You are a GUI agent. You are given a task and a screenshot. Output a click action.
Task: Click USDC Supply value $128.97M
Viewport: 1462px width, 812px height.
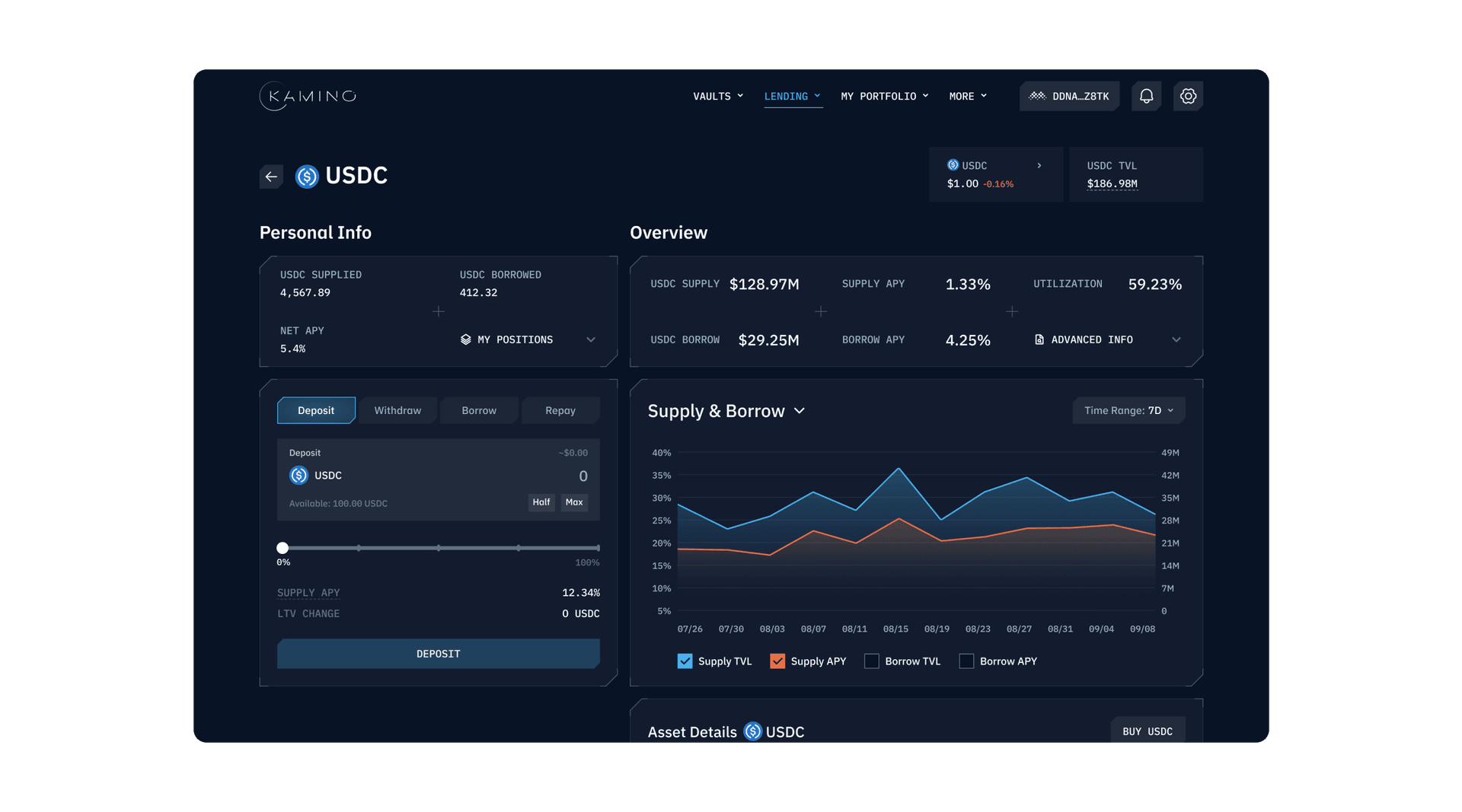765,284
